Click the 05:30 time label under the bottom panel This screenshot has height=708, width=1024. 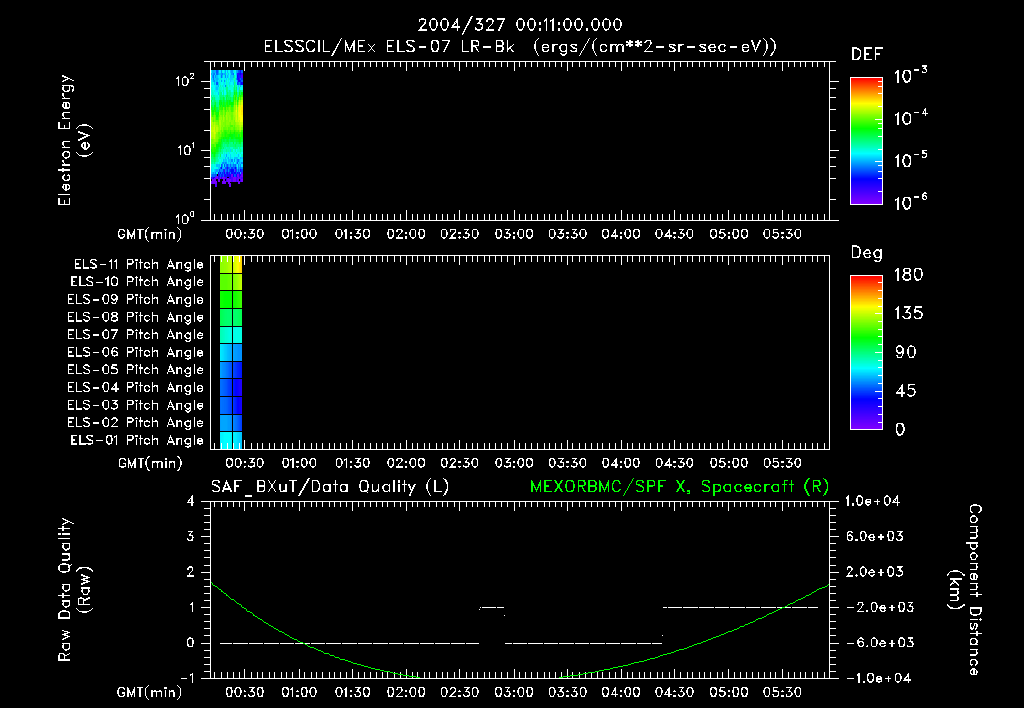782,692
